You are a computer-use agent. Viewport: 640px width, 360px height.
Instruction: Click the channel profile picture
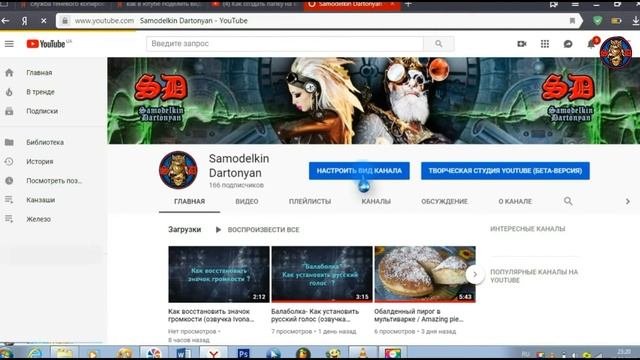[x=178, y=170]
